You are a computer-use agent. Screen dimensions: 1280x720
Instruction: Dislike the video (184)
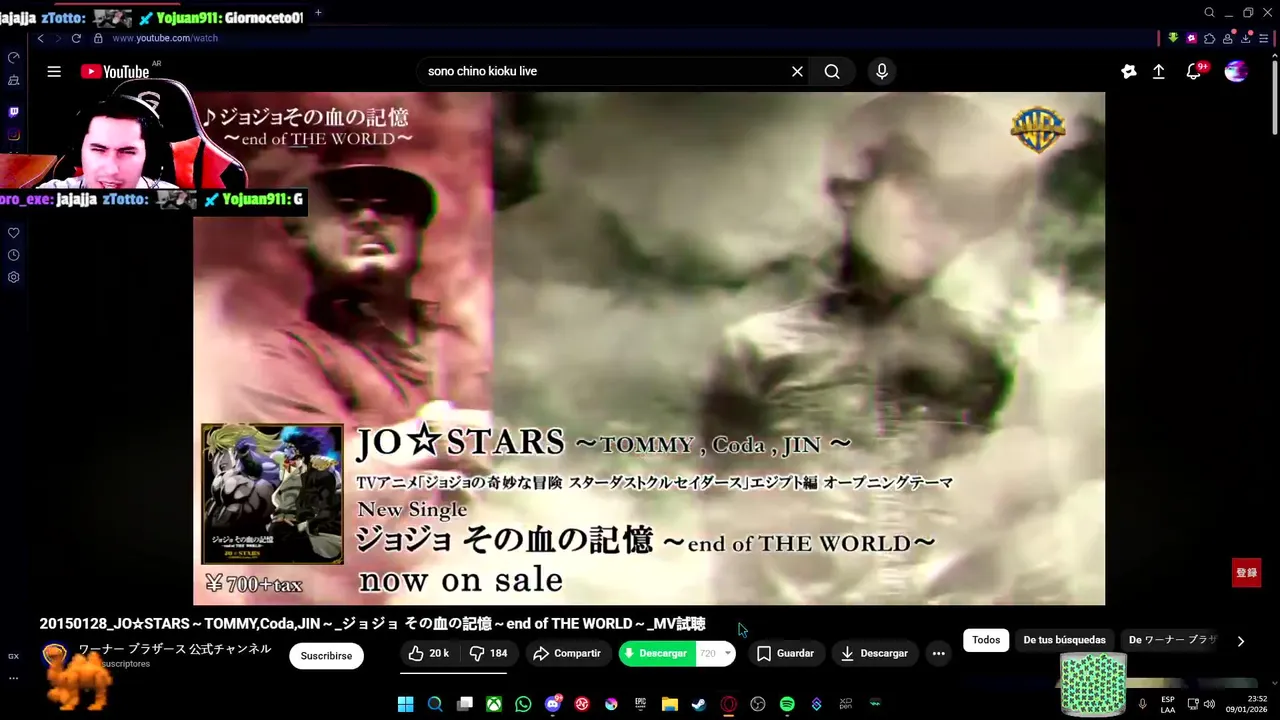[488, 653]
